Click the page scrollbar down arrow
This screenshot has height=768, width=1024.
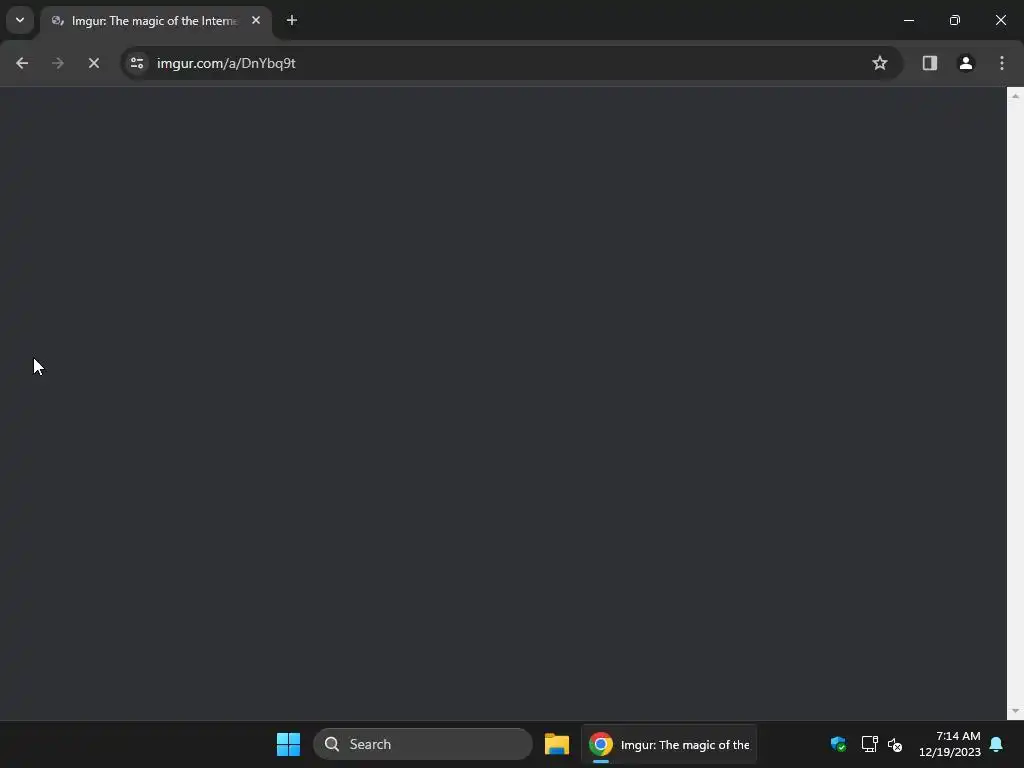(x=1015, y=711)
